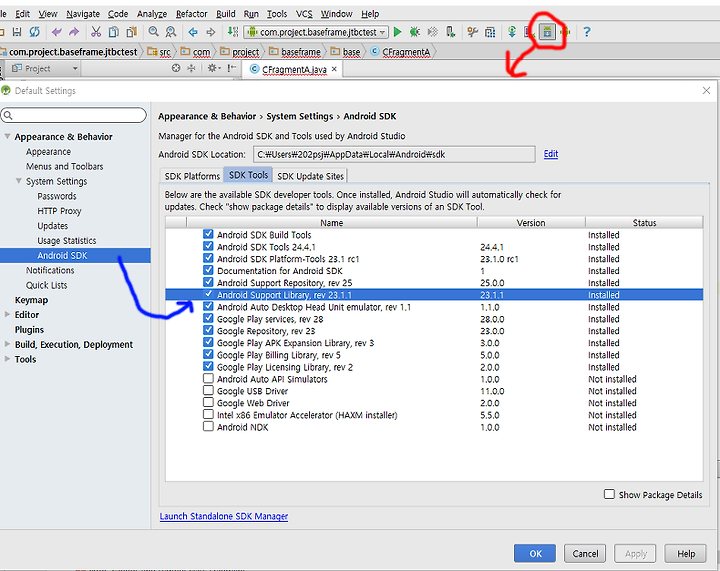
Task: Uncheck Android SDK Build Tools checkbox
Action: 208,234
